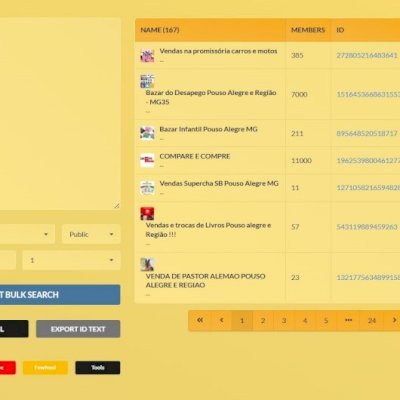400x400 pixels.
Task: Open group ID link 895648520518717
Action: tap(367, 133)
